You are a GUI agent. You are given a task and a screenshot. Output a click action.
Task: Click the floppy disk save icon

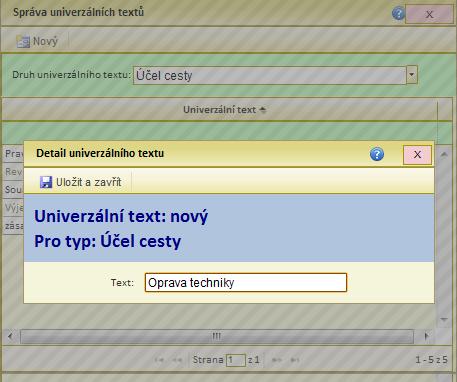(x=46, y=182)
